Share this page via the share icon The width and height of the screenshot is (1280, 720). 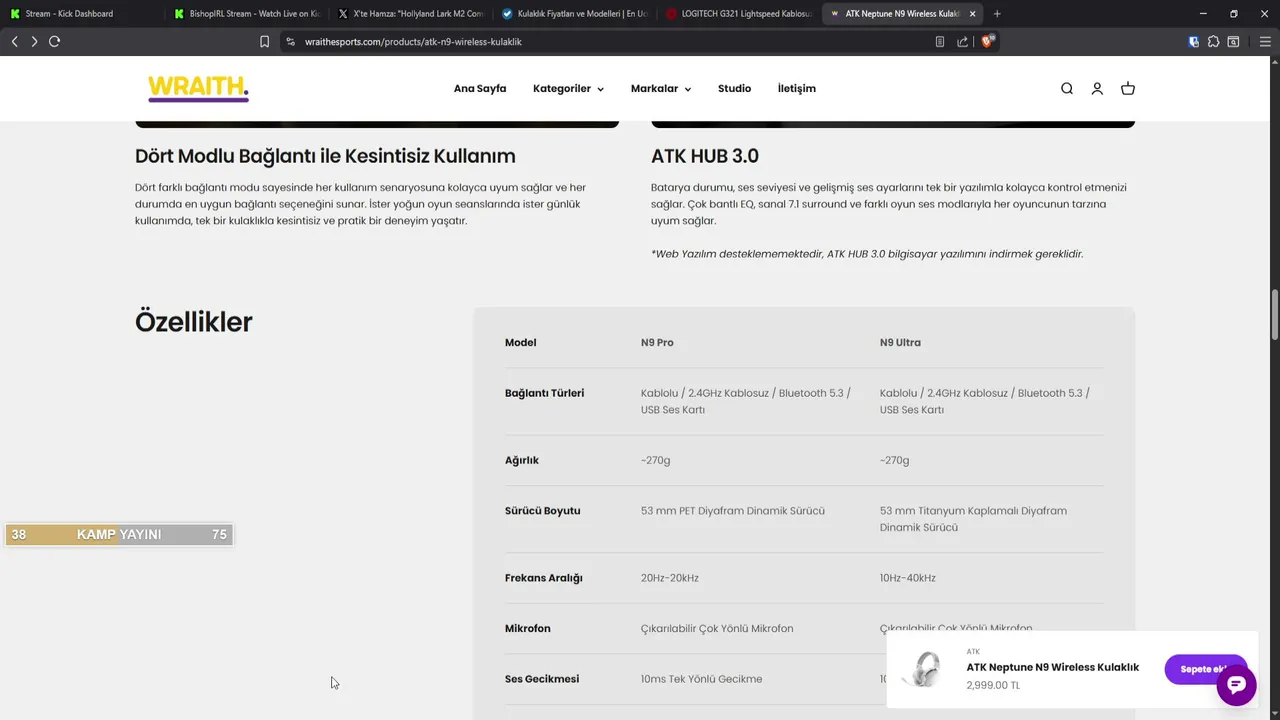pyautogui.click(x=962, y=42)
